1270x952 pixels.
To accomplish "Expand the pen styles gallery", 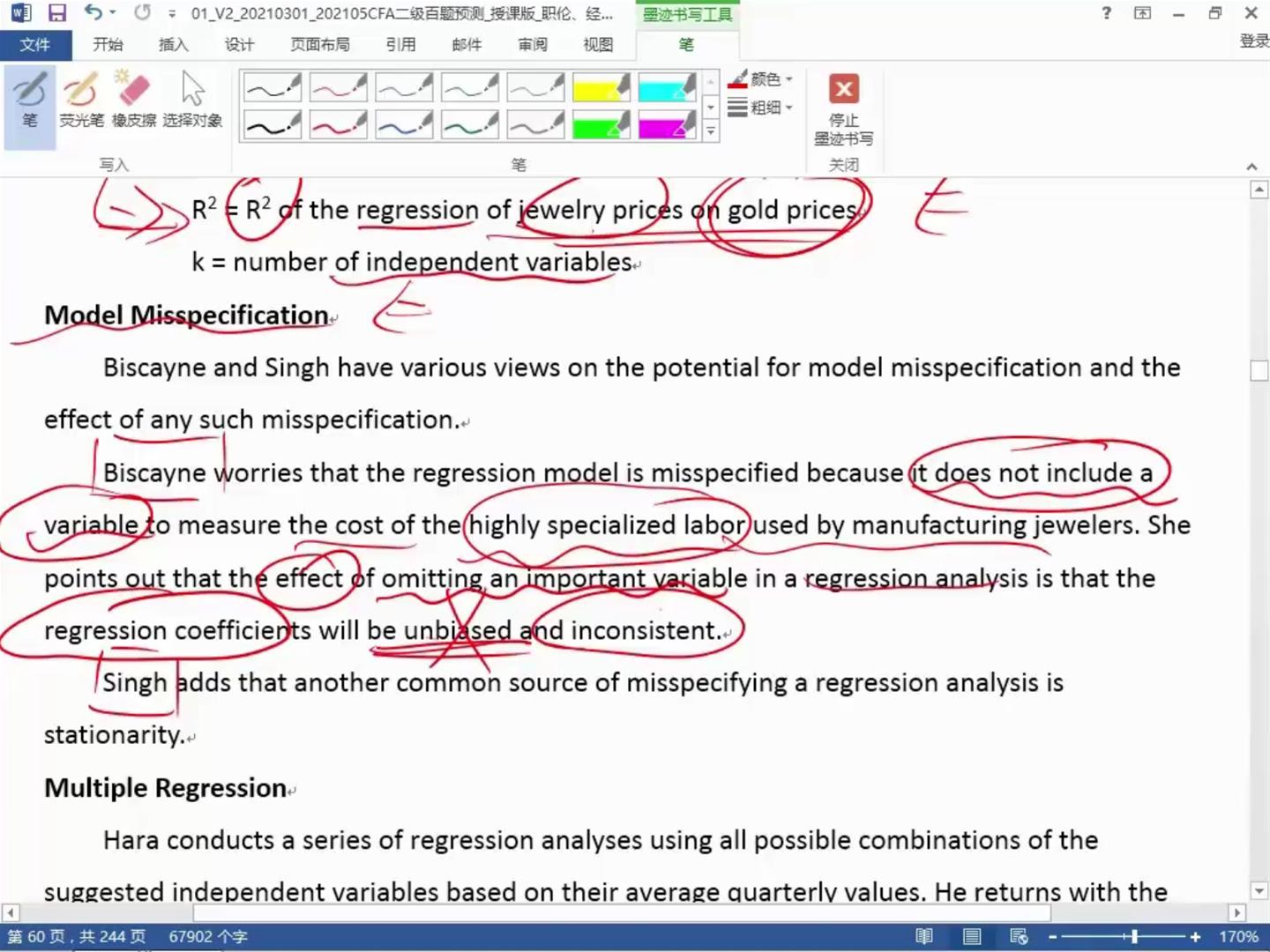I will pos(711,132).
